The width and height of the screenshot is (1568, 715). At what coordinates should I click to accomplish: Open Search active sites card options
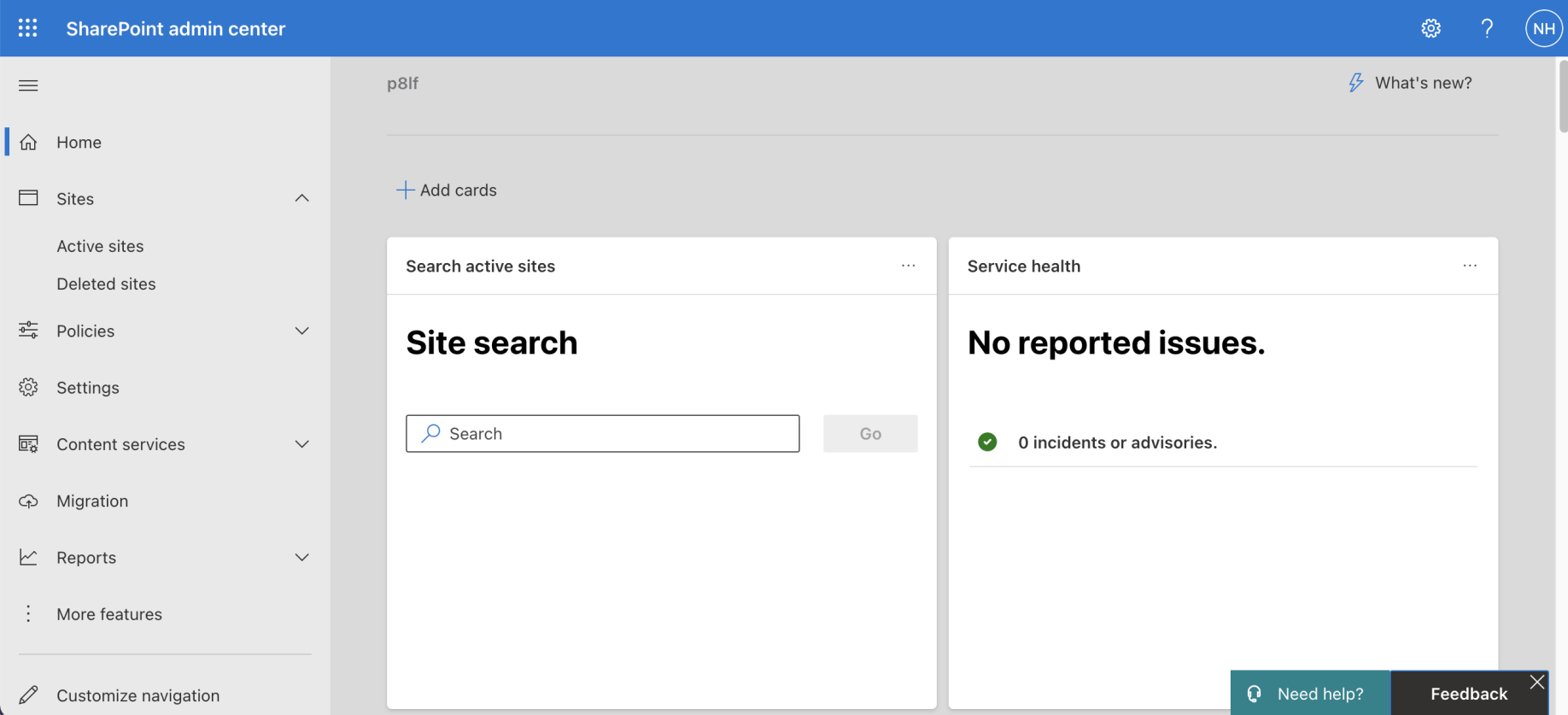click(x=908, y=266)
